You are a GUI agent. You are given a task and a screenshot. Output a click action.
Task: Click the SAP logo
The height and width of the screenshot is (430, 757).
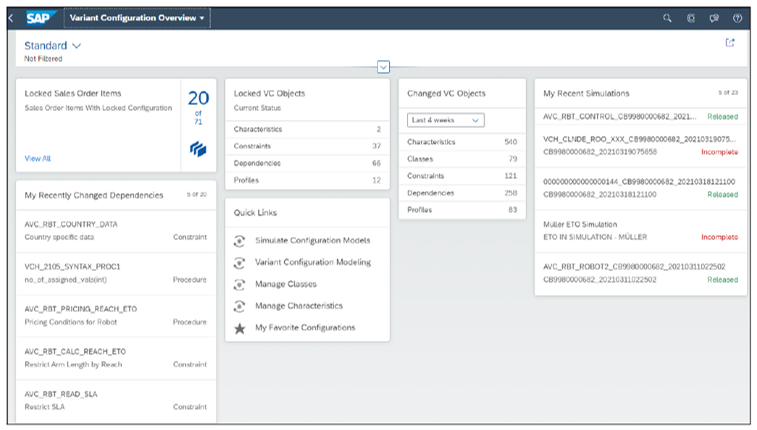pyautogui.click(x=40, y=18)
